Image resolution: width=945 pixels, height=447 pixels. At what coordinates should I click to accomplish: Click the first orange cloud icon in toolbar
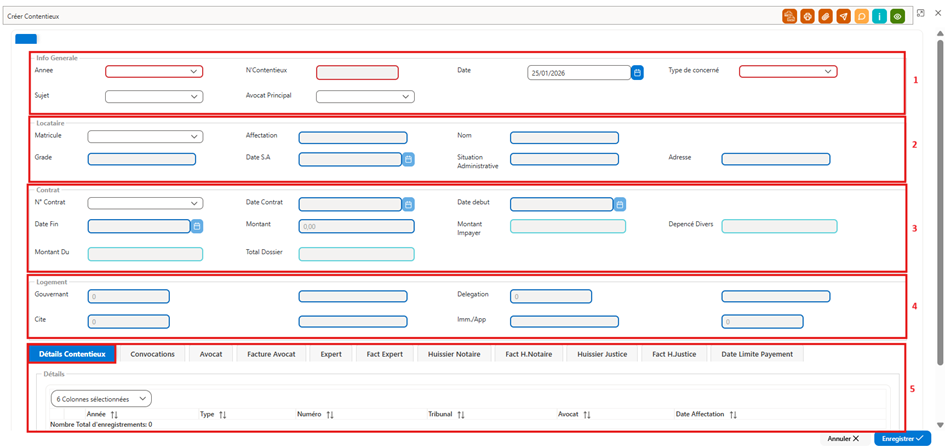pyautogui.click(x=790, y=16)
